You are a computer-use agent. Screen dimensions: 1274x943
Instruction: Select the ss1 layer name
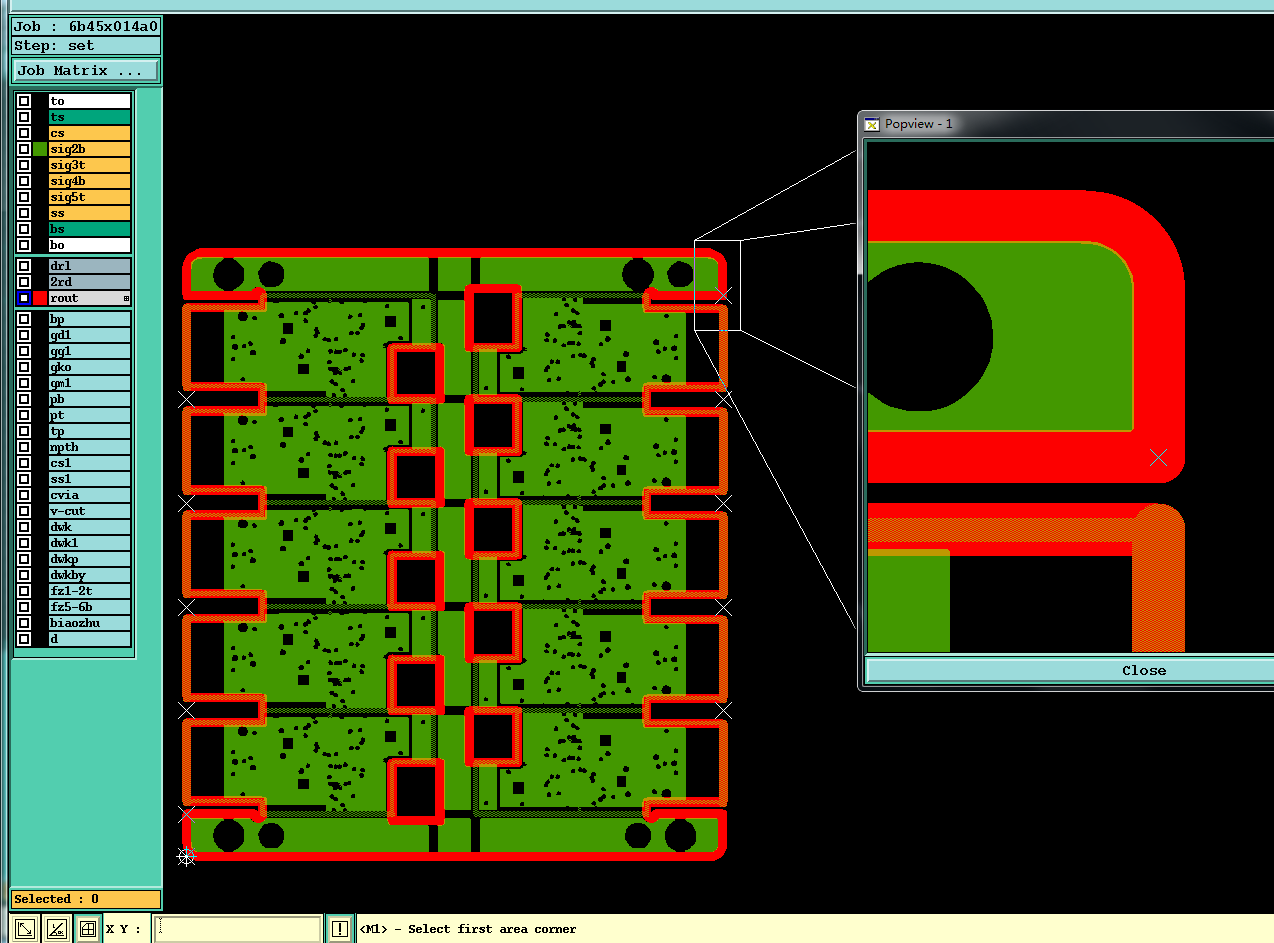coord(90,479)
